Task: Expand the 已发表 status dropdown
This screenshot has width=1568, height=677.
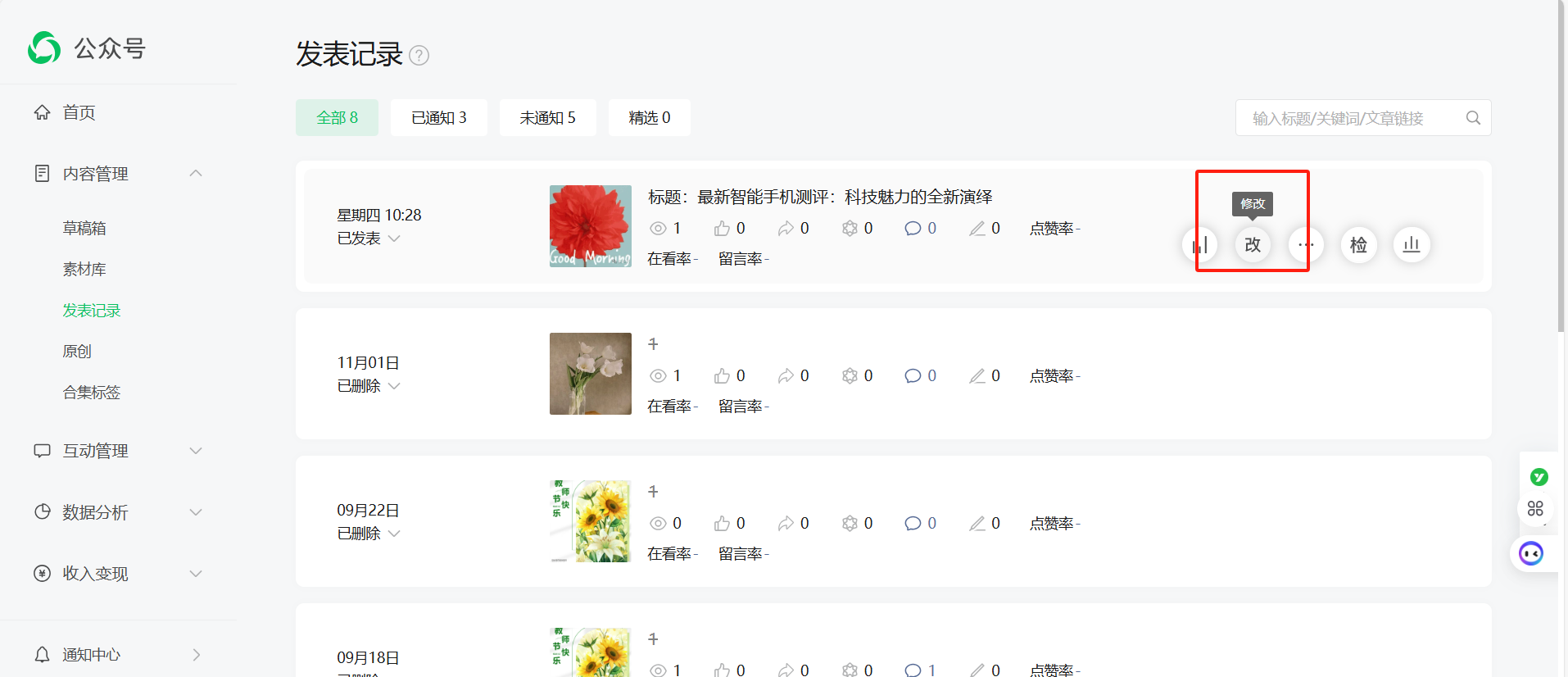Action: pyautogui.click(x=394, y=239)
